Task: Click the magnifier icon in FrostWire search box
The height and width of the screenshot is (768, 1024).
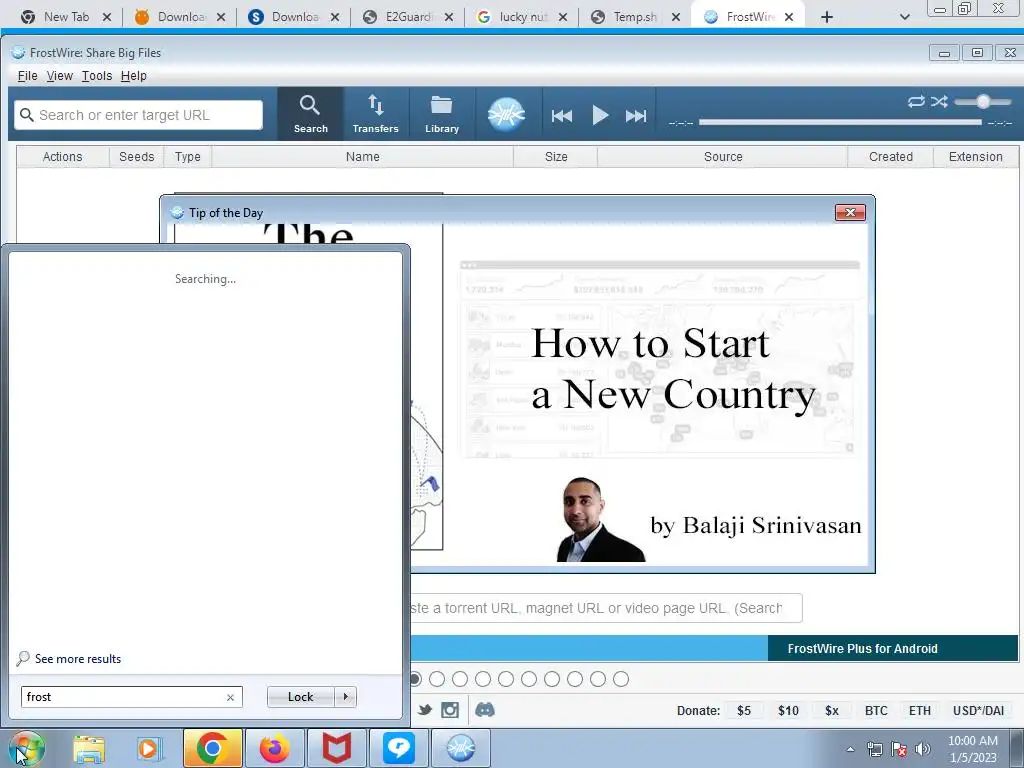Action: click(x=27, y=115)
